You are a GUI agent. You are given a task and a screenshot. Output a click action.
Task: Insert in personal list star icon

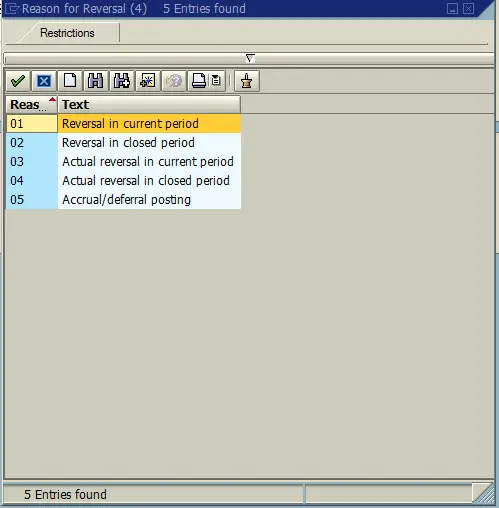148,81
